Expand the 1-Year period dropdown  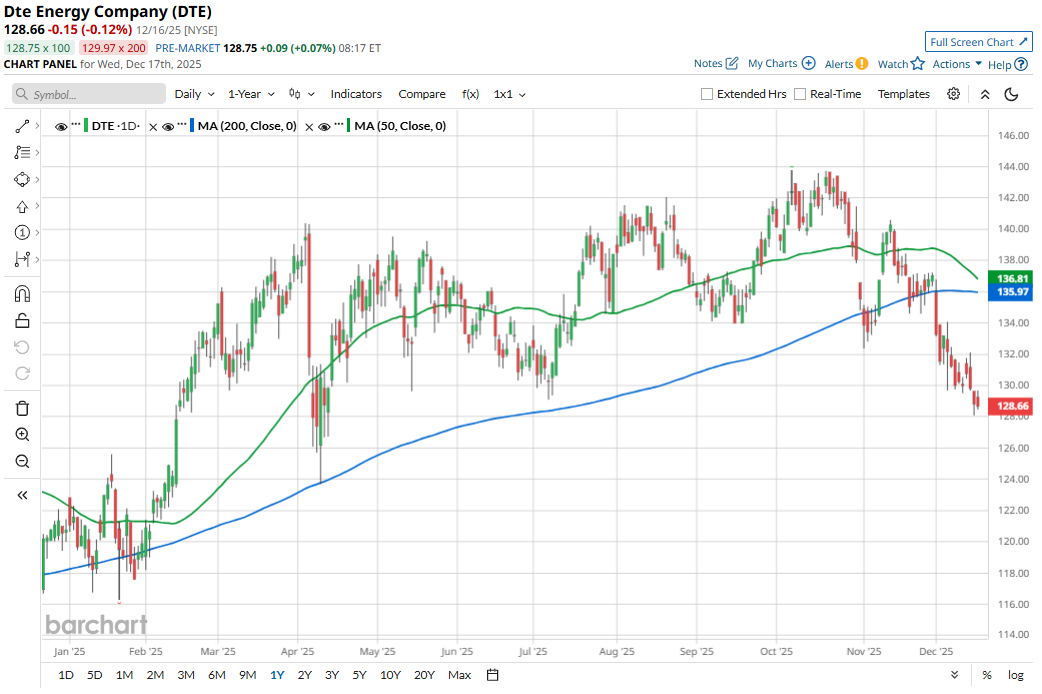[x=250, y=94]
